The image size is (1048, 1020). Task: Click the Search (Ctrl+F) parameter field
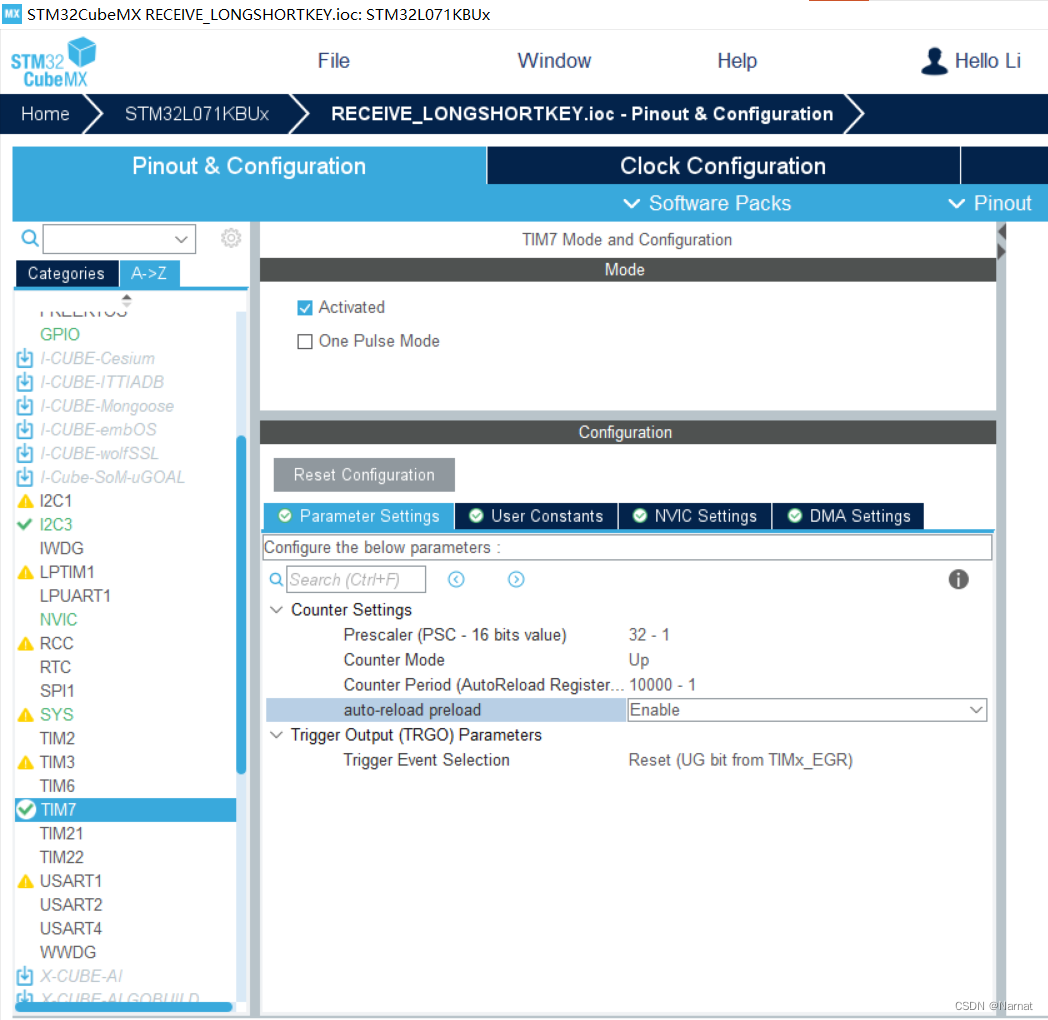(x=356, y=580)
